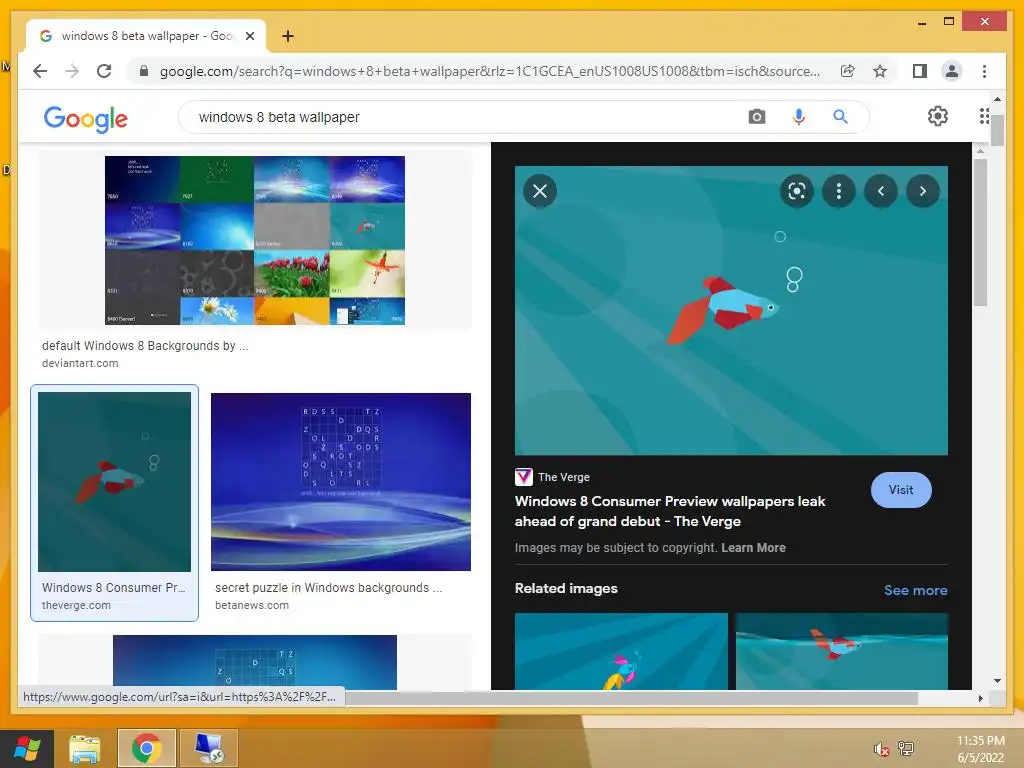Reload the current page
Screen dimensions: 1024x768
tap(104, 71)
